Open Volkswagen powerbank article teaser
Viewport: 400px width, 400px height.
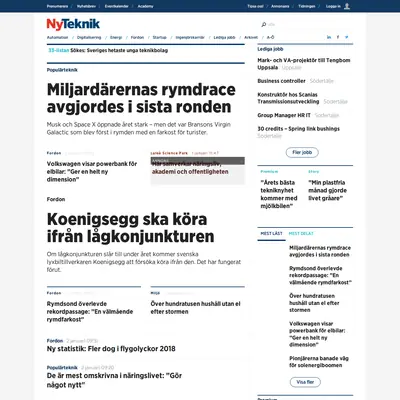coord(92,172)
